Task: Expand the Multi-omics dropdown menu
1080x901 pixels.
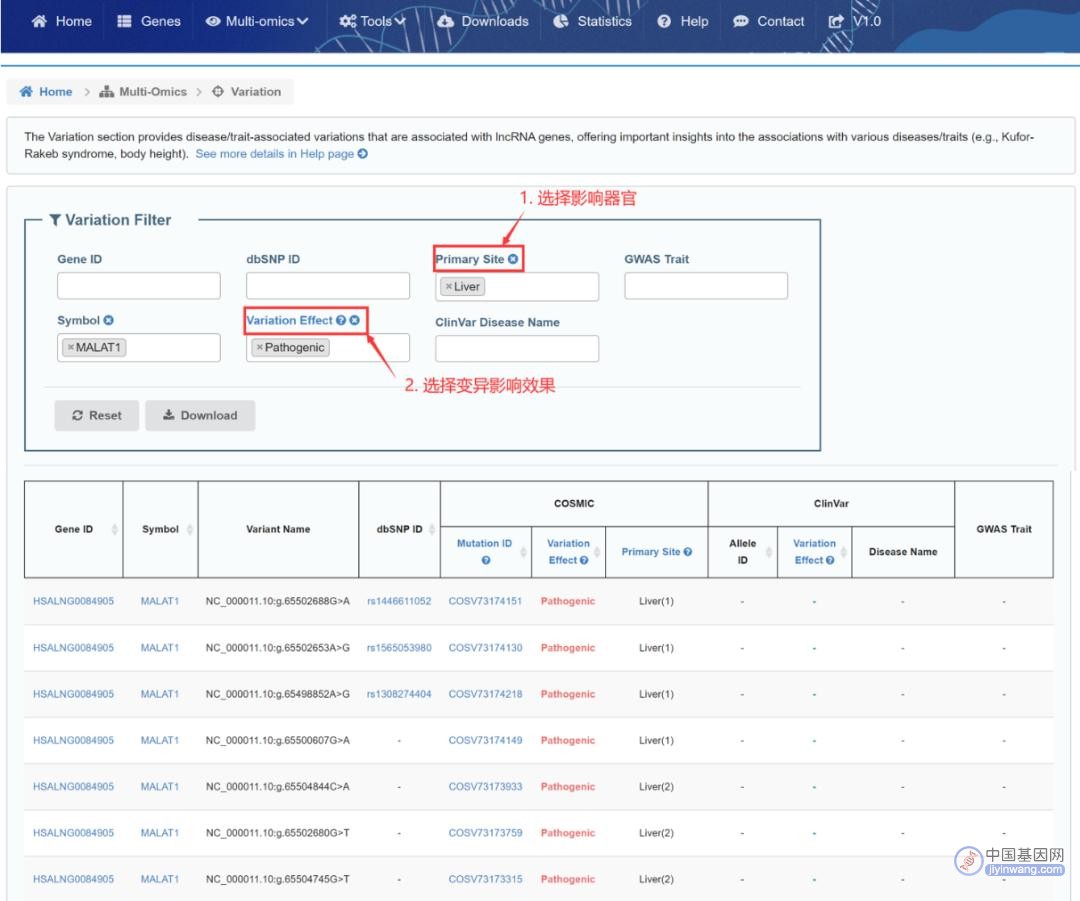Action: coord(257,21)
